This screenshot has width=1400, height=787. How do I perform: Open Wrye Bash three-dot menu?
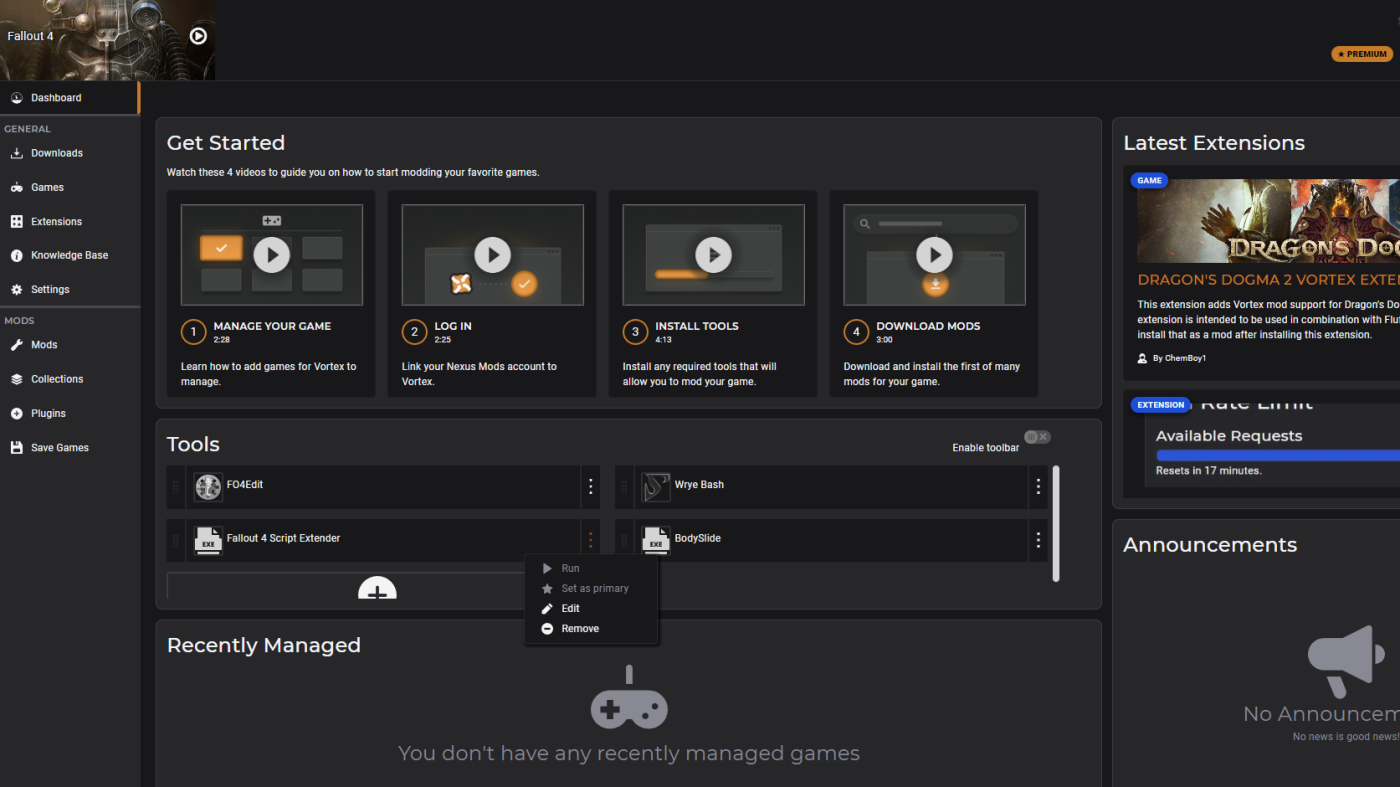(x=1038, y=486)
